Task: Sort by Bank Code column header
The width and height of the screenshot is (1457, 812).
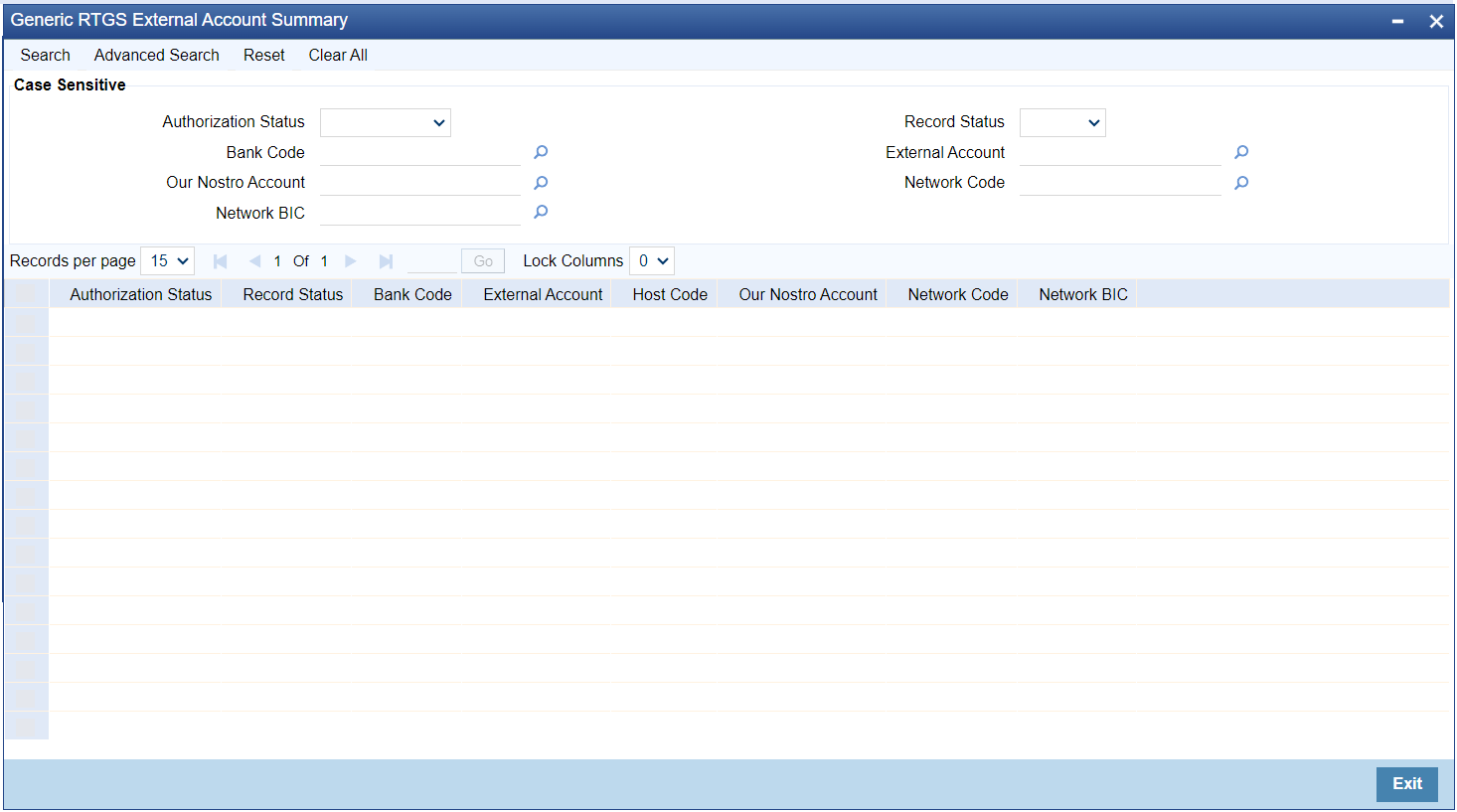Action: (x=412, y=294)
